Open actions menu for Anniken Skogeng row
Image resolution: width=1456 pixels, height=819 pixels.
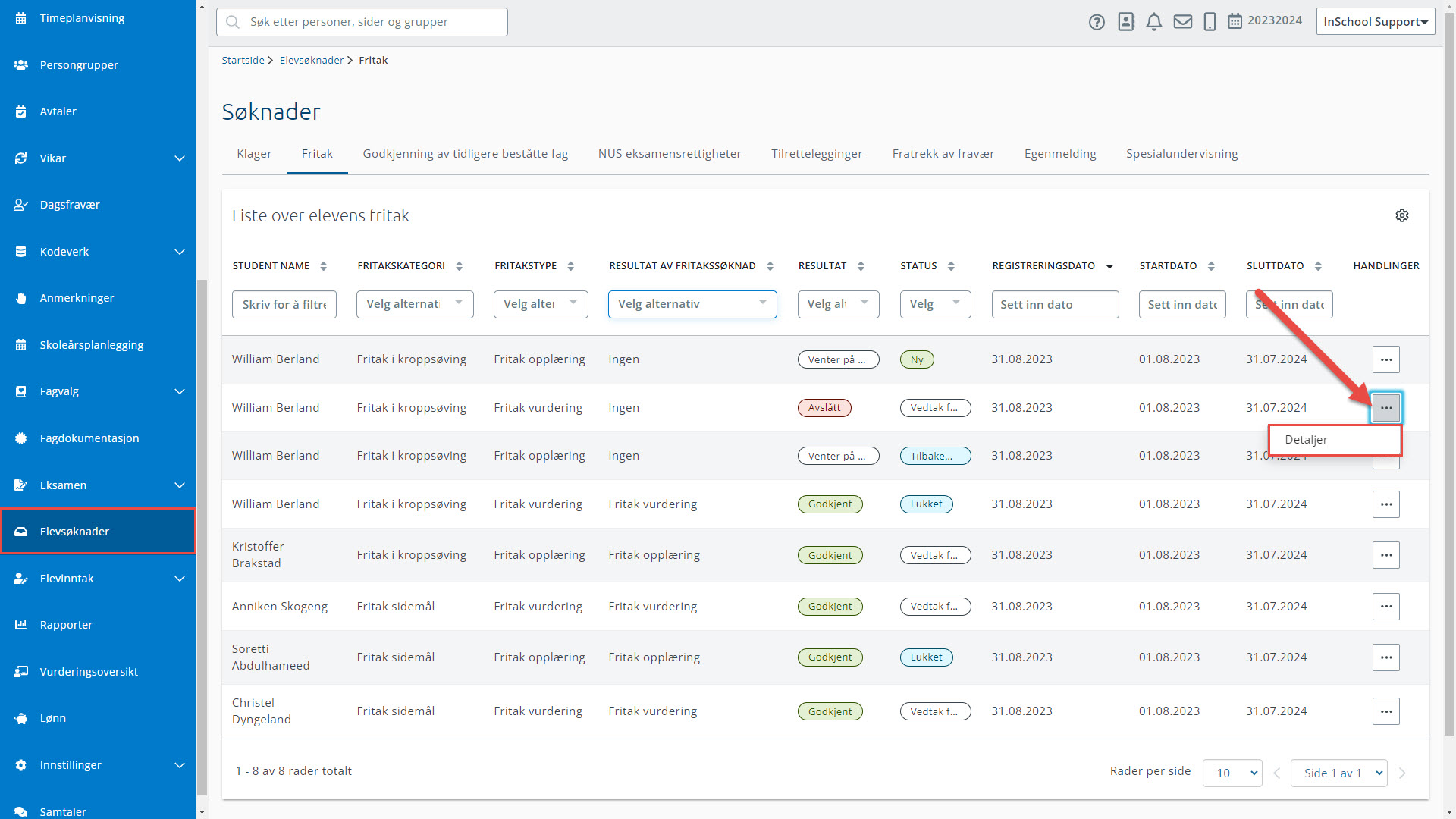tap(1385, 607)
